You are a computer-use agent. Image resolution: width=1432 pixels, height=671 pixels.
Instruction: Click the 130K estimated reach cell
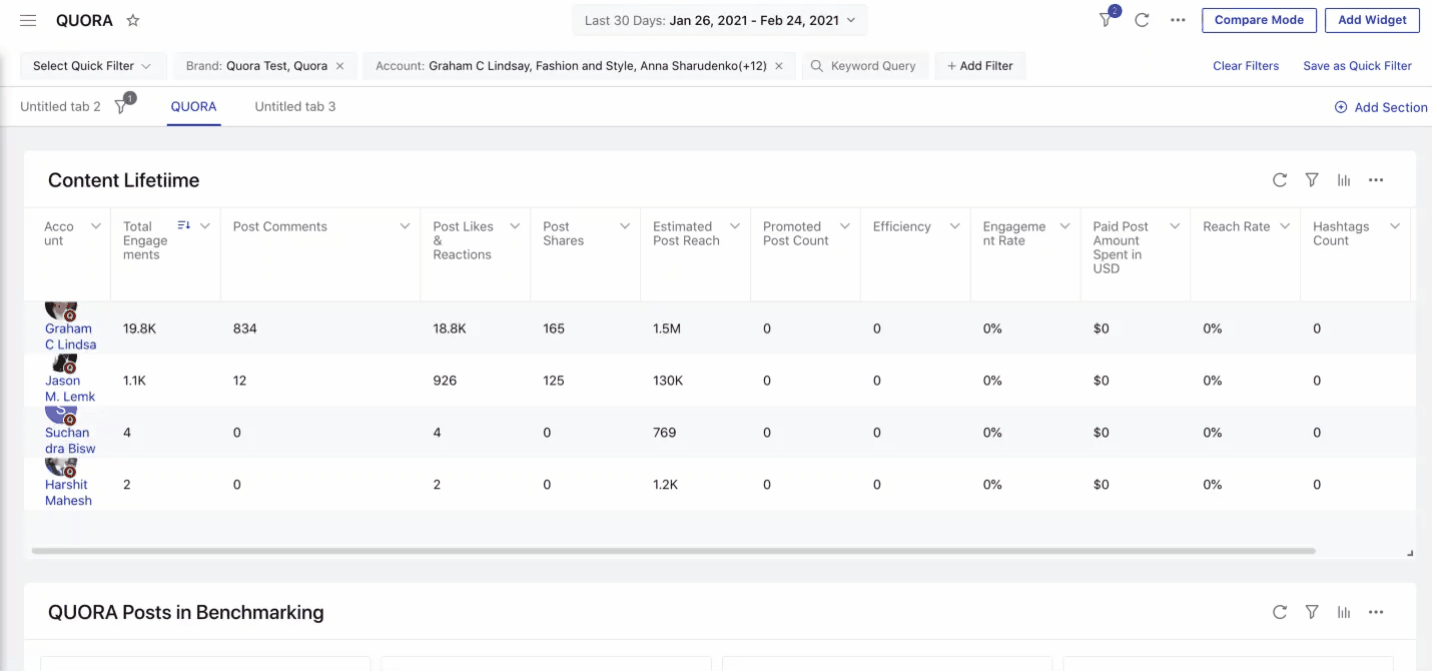pos(668,380)
